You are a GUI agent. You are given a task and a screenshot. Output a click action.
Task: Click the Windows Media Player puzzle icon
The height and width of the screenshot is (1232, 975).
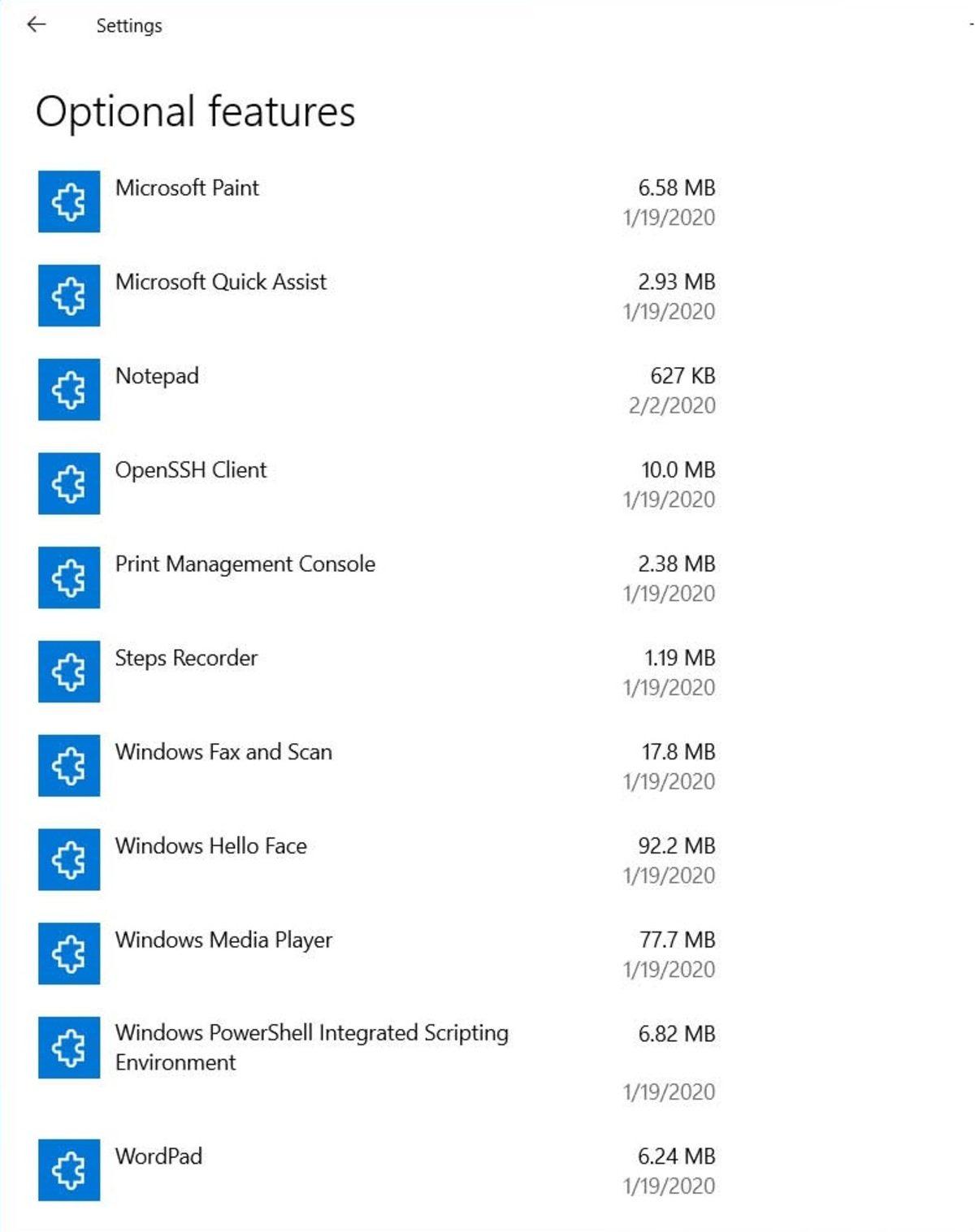68,954
